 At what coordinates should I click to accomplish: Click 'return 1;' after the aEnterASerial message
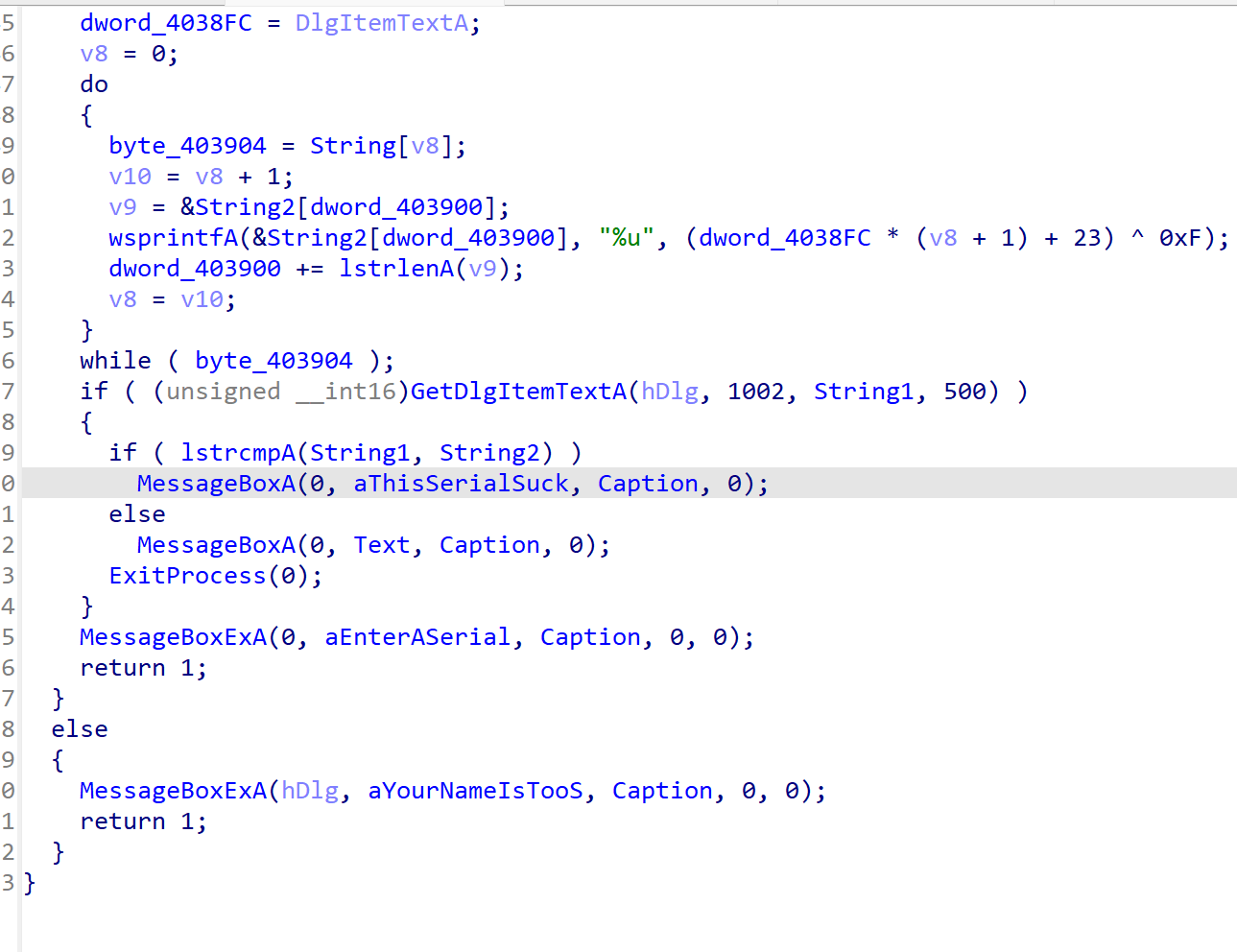(144, 668)
